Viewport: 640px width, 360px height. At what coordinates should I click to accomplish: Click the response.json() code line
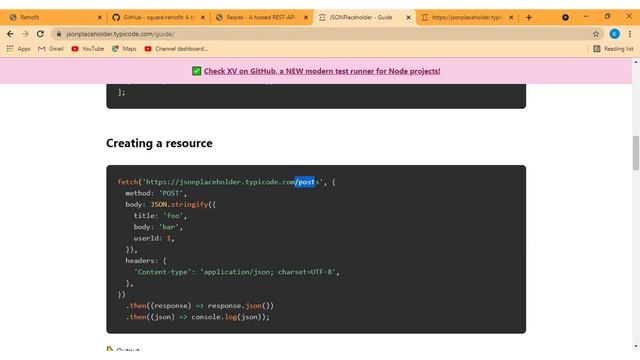(200, 306)
